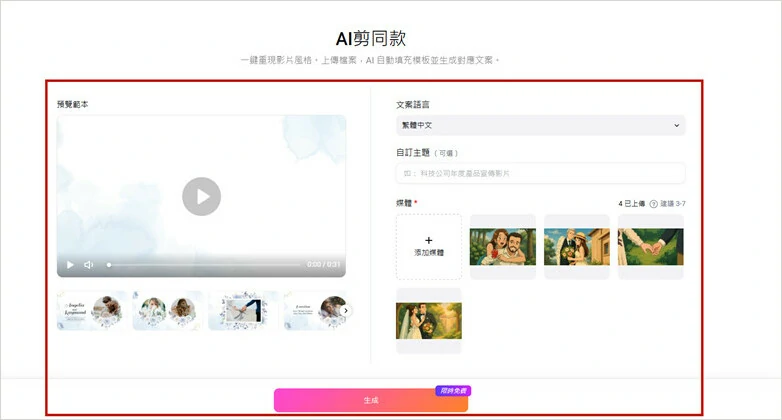
Task: Select second template scene with two circular photos
Action: (x=168, y=310)
